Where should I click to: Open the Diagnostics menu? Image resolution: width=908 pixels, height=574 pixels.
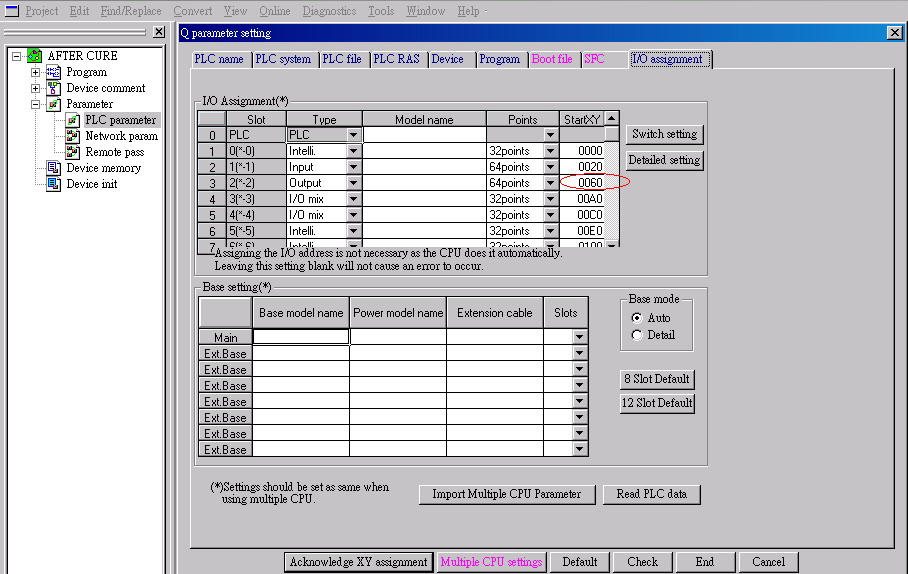point(328,11)
